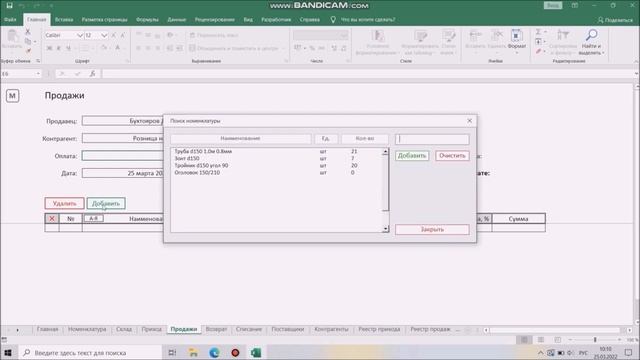The image size is (640, 360).
Task: Click red Удалить button on sheet
Action: [x=64, y=203]
